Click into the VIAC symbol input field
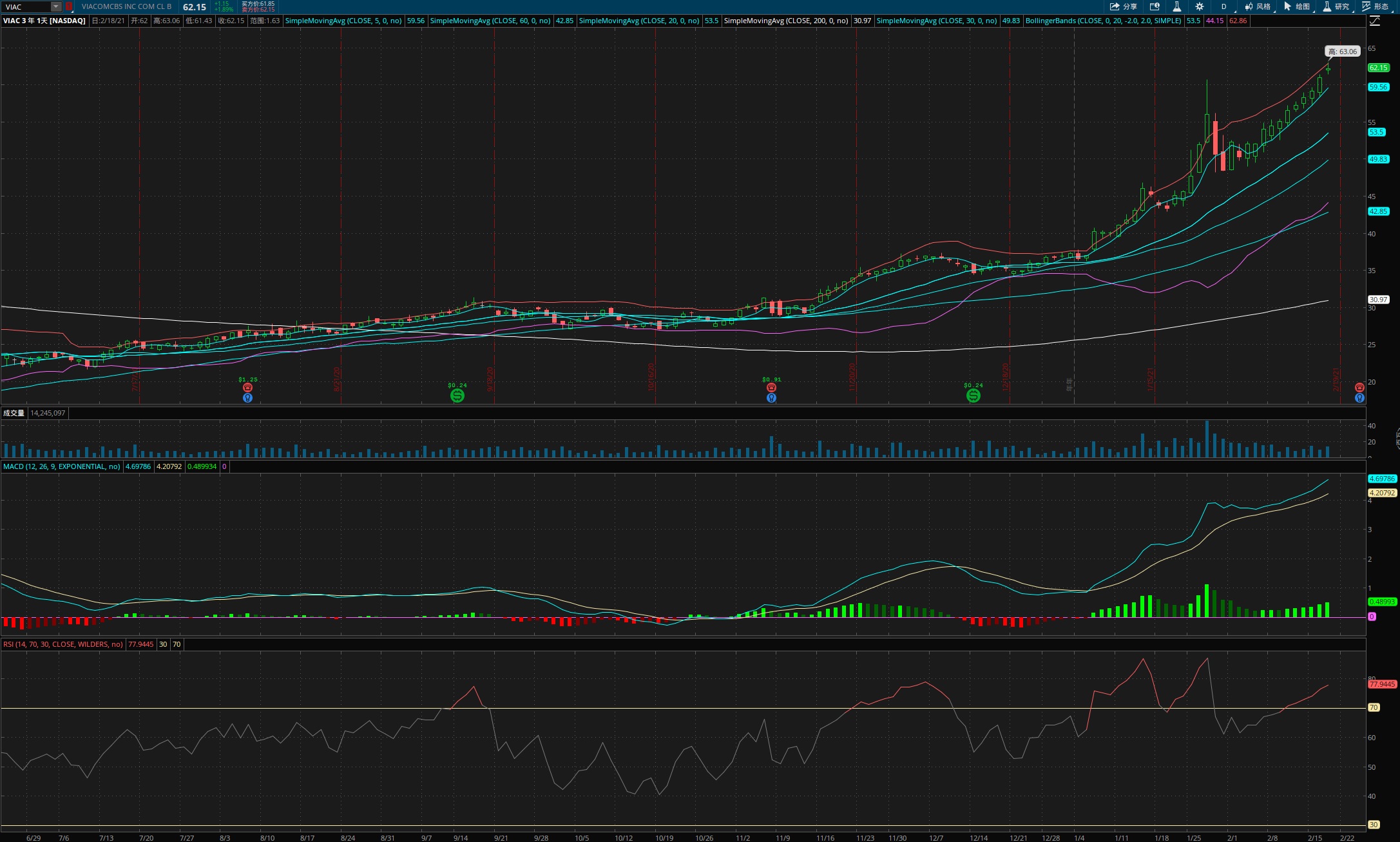Screen dimensions: 1400x842 26,6
